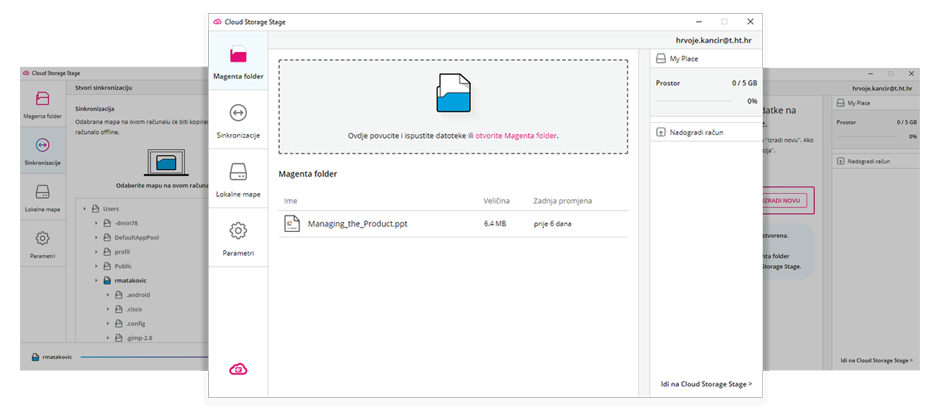Expand the .android folder tree node
This screenshot has height=418, width=944.
pos(108,295)
